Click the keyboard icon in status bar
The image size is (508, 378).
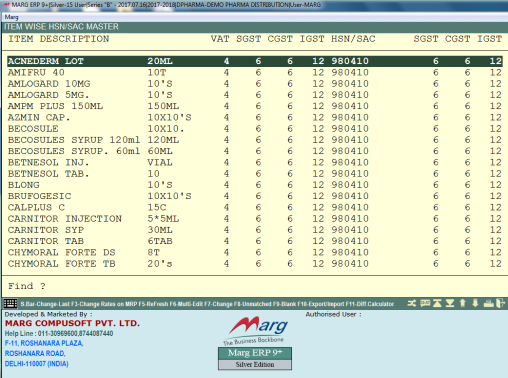coord(10,304)
